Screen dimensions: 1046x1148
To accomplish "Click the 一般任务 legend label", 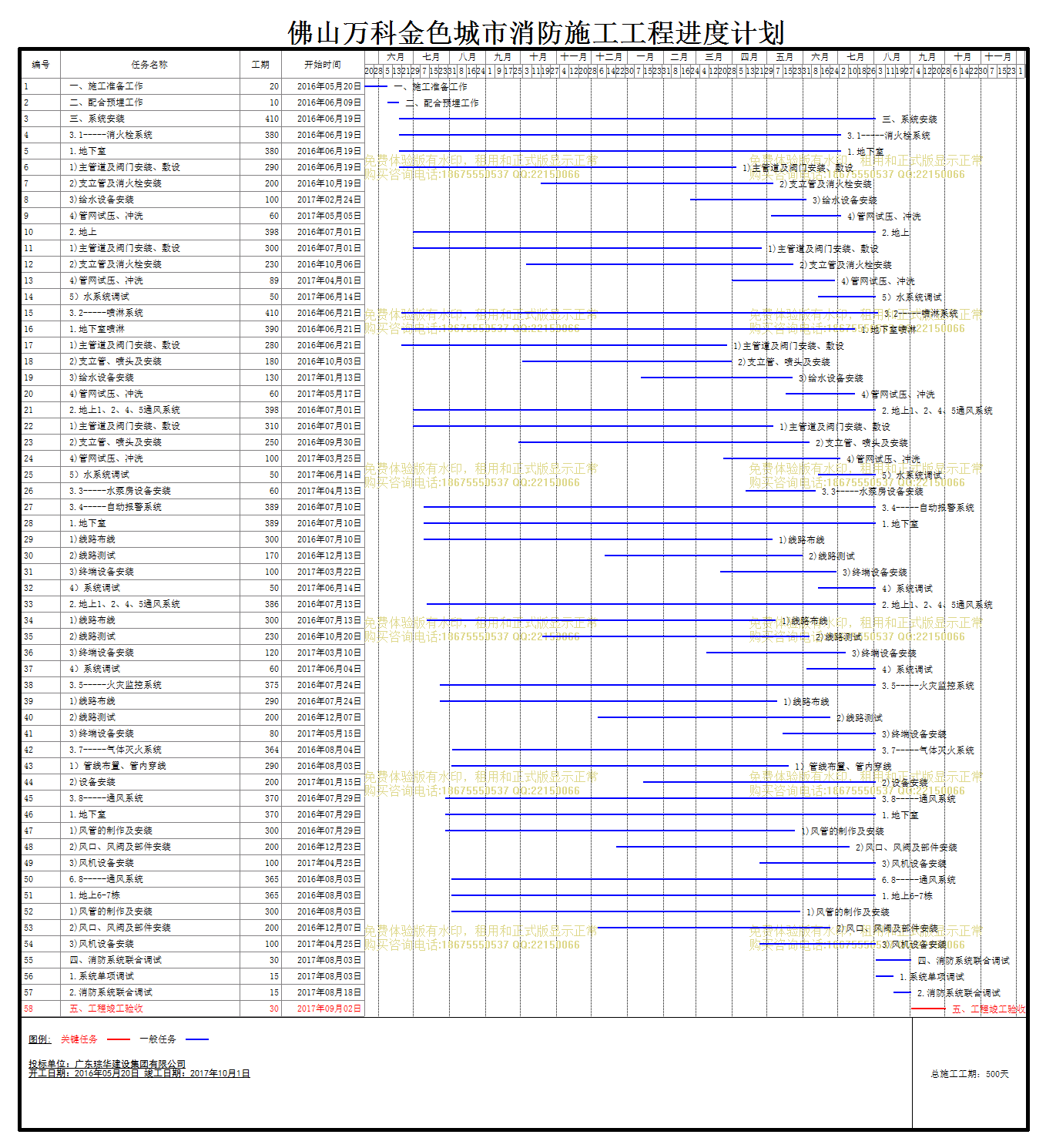I will (158, 1039).
